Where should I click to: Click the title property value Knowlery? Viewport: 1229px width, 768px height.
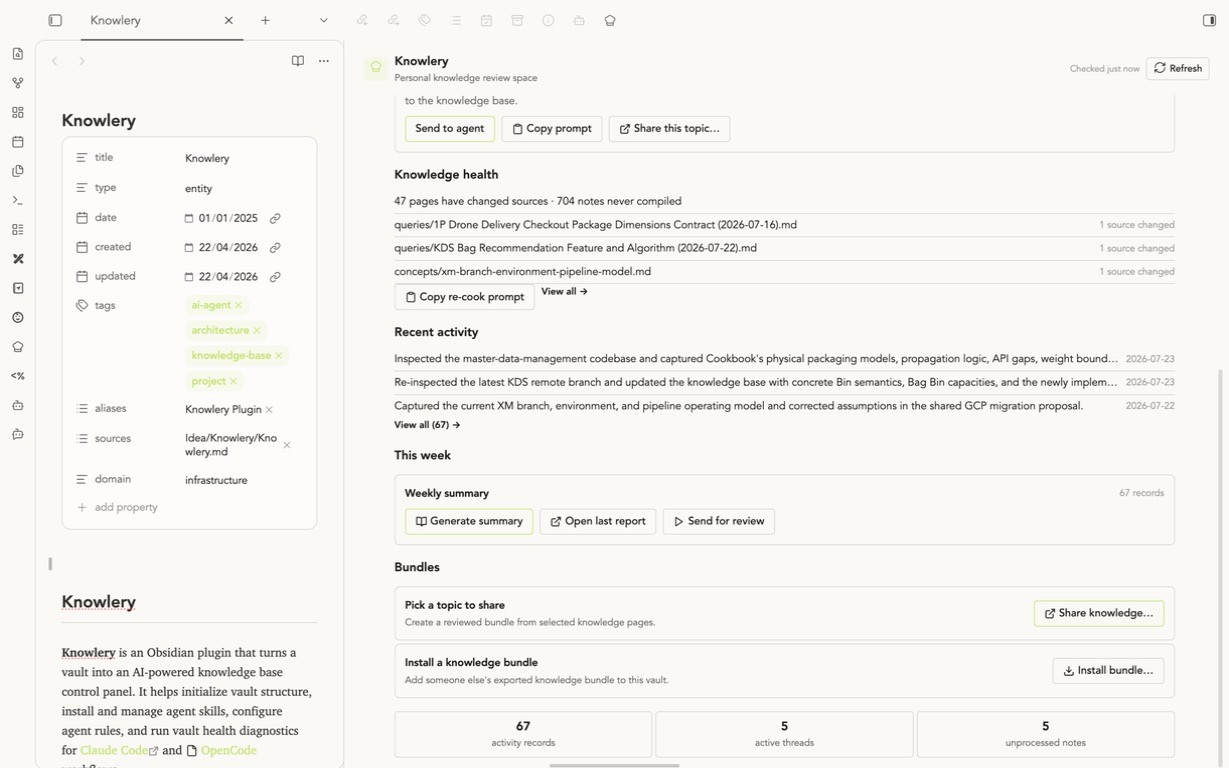[207, 158]
